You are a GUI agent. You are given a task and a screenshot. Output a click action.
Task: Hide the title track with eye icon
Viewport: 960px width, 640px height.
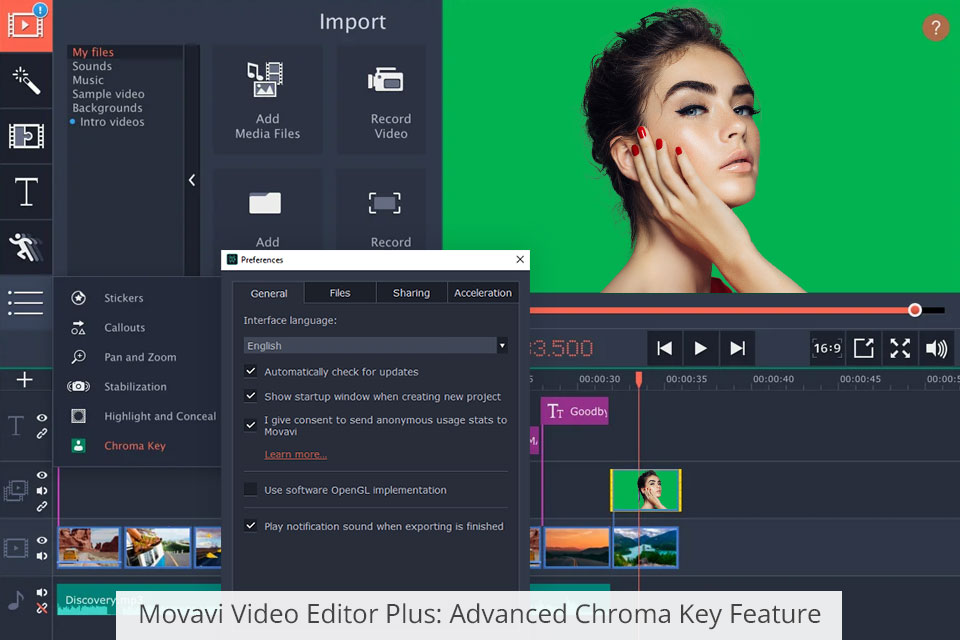pyautogui.click(x=42, y=418)
